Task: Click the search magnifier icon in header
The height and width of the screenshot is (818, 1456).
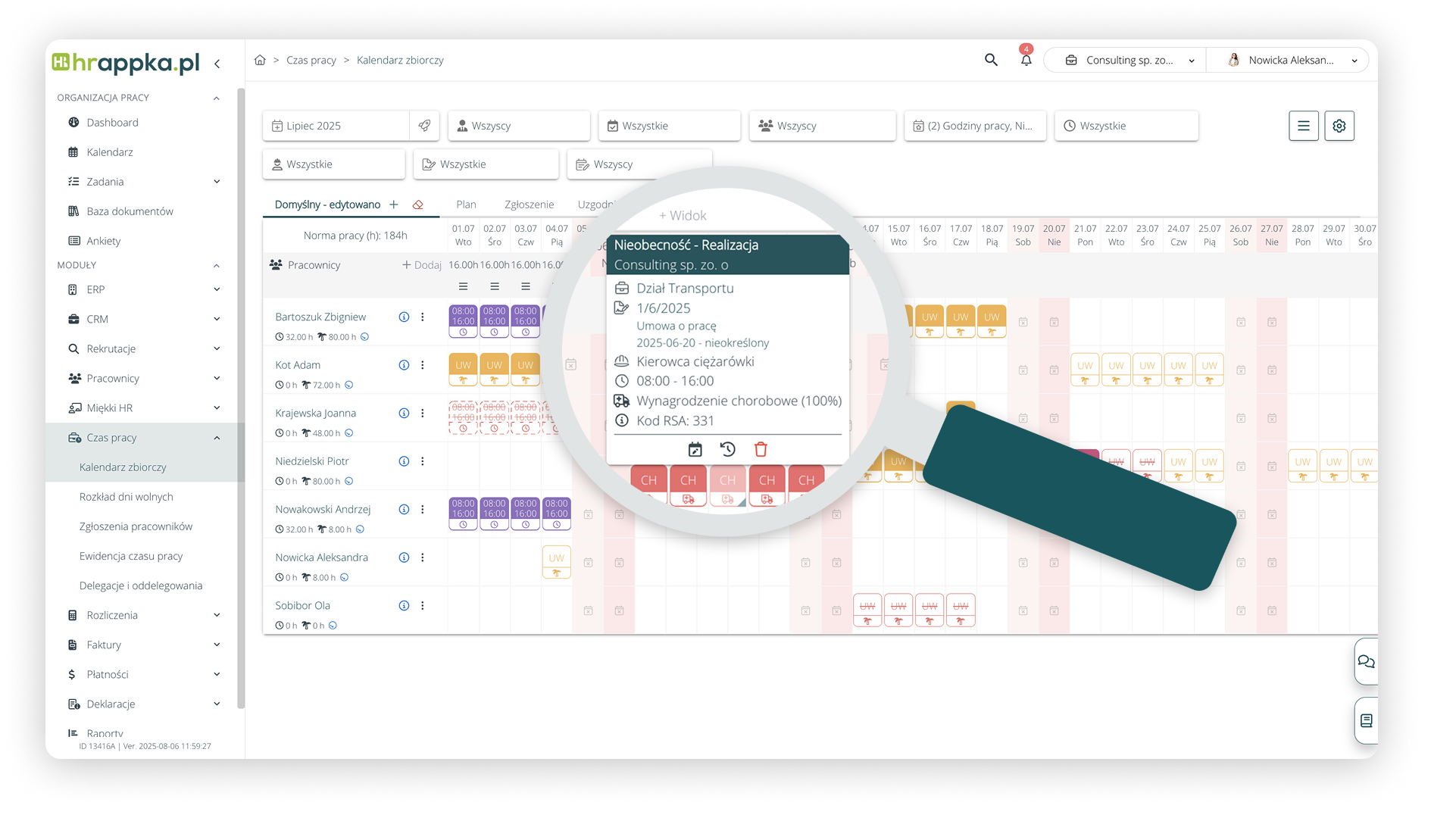Action: click(991, 60)
